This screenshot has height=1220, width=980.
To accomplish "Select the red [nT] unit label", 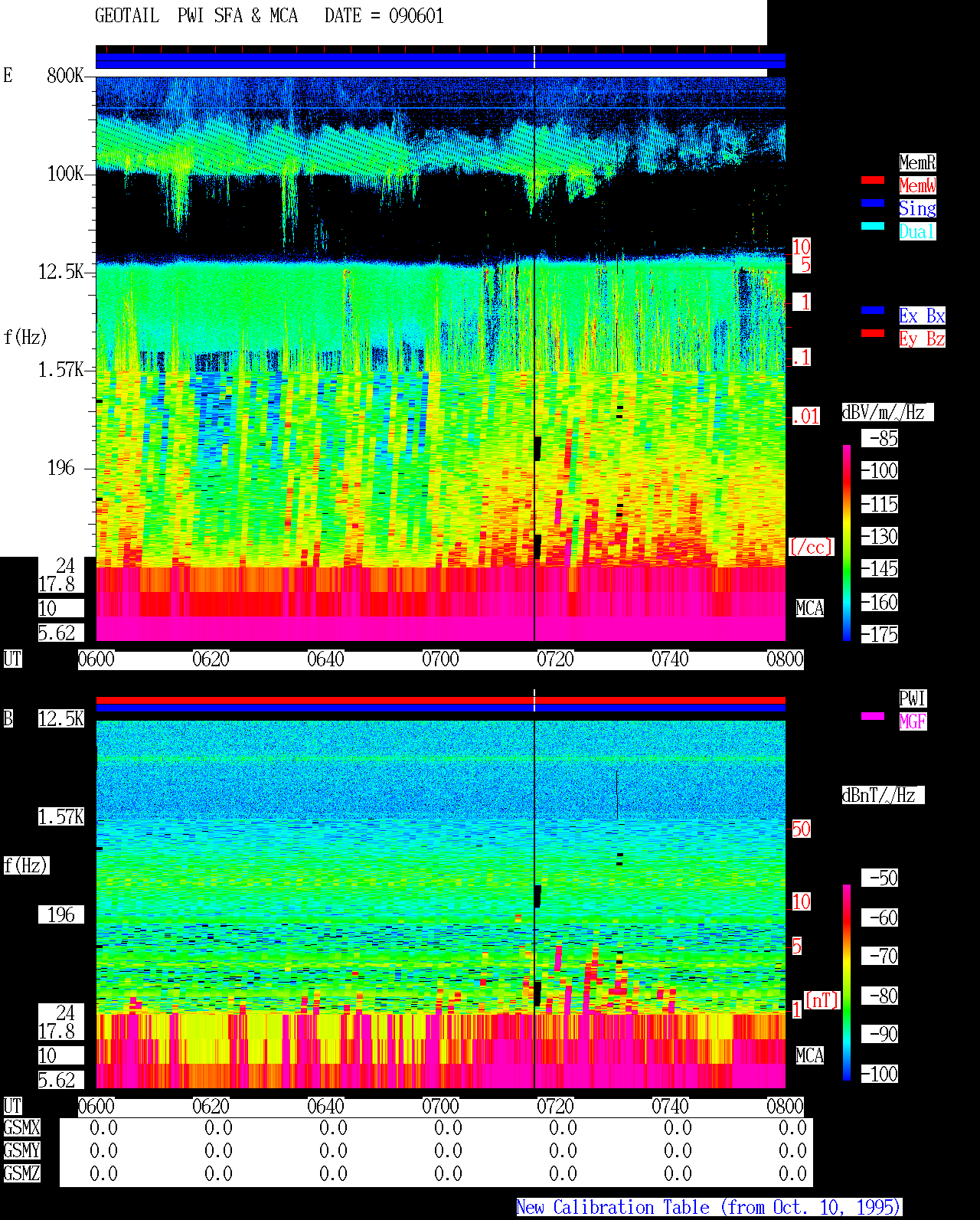I will coord(822,1000).
